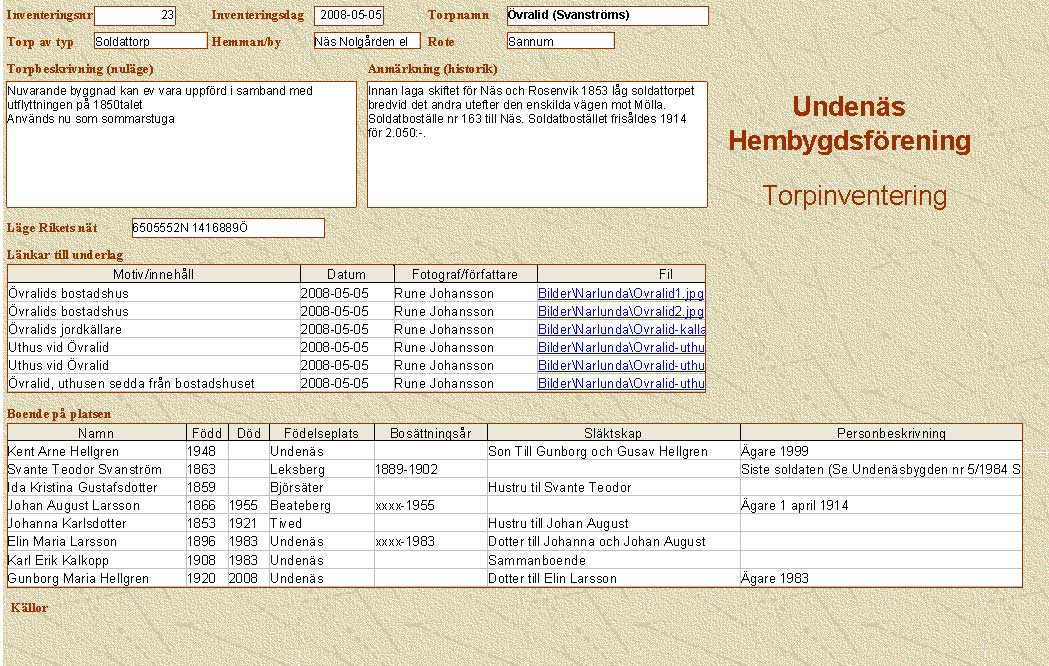
Task: Click the Bosättningsår cell showing 1889-1902
Action: point(430,470)
